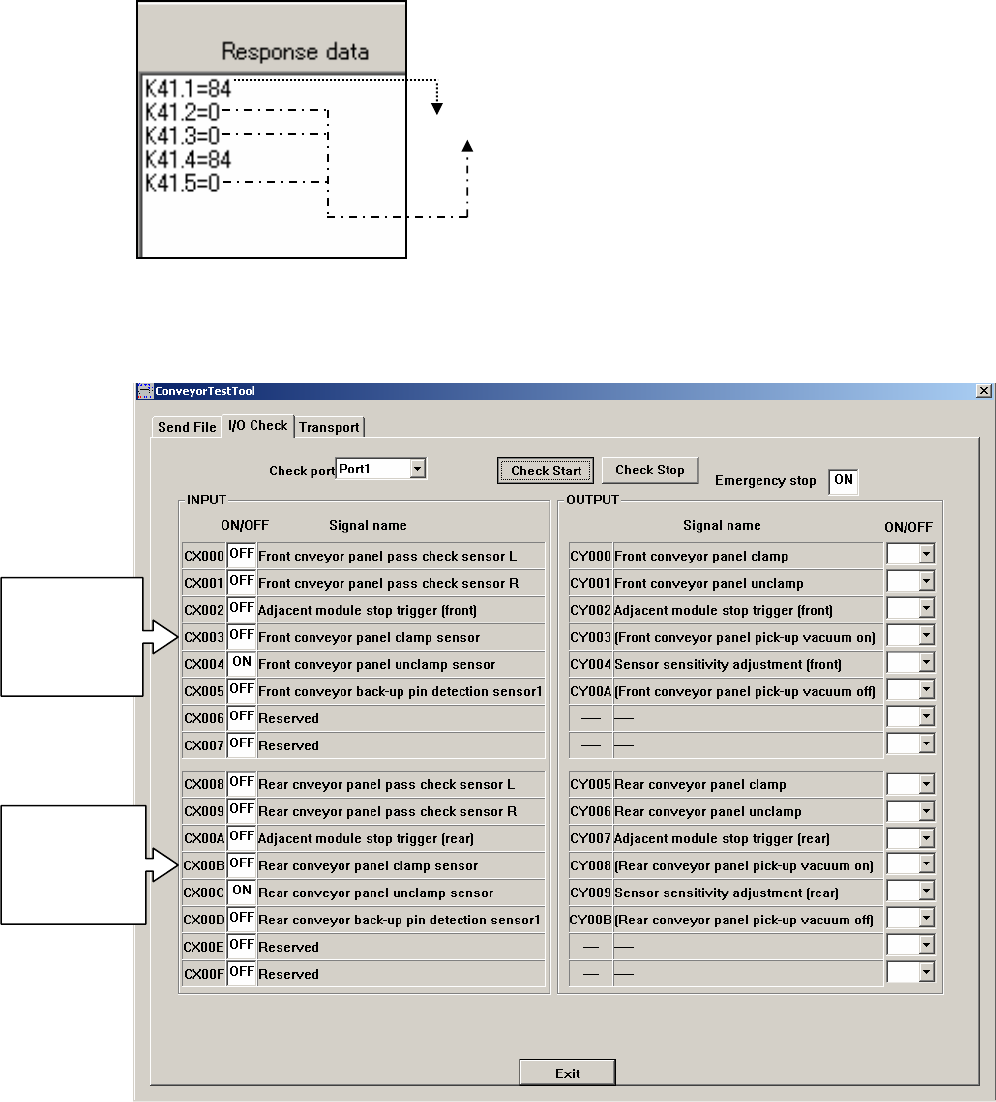Click the CX003 OFF status field

[x=242, y=636]
